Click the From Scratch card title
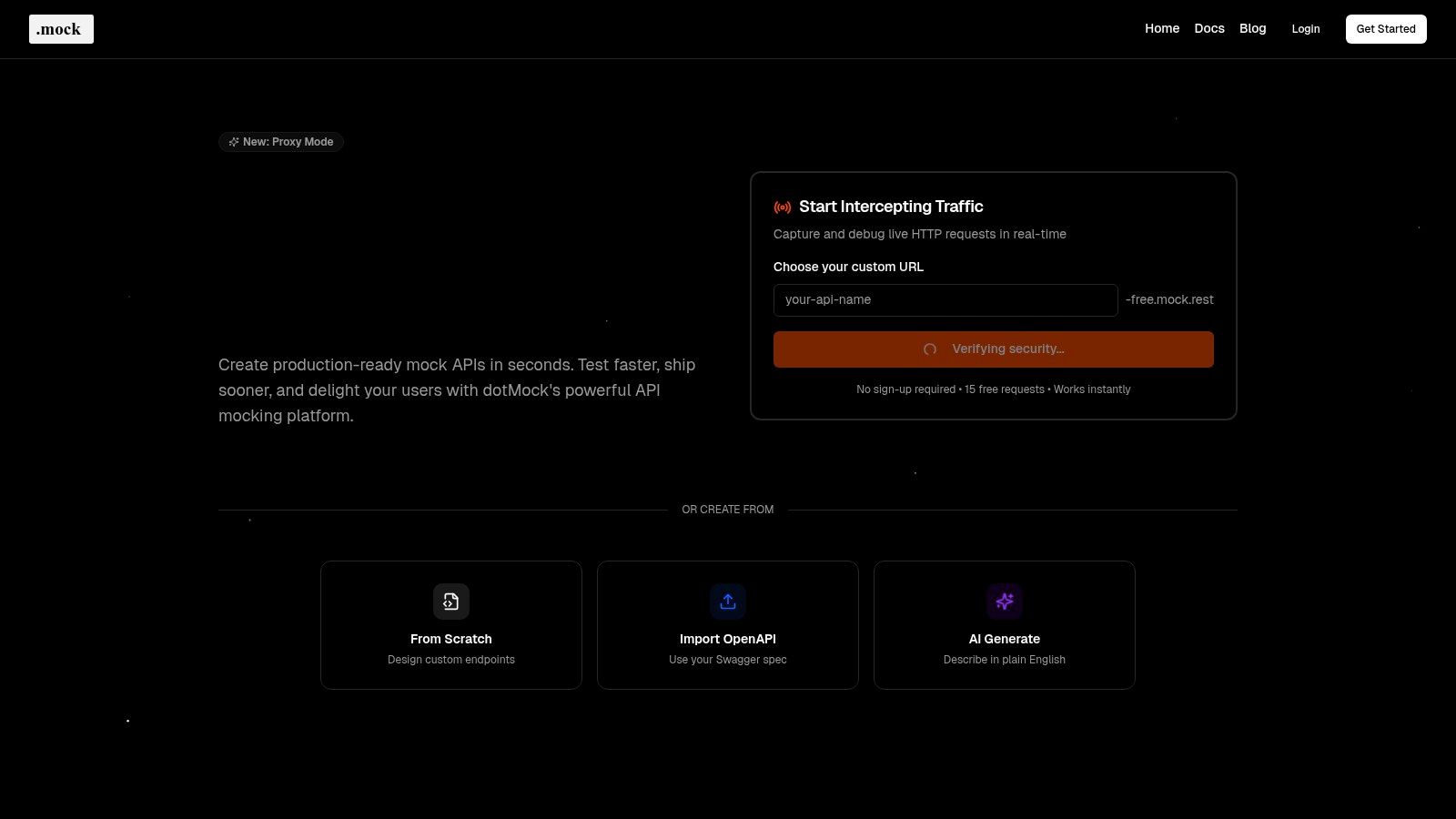The height and width of the screenshot is (819, 1456). [x=451, y=639]
